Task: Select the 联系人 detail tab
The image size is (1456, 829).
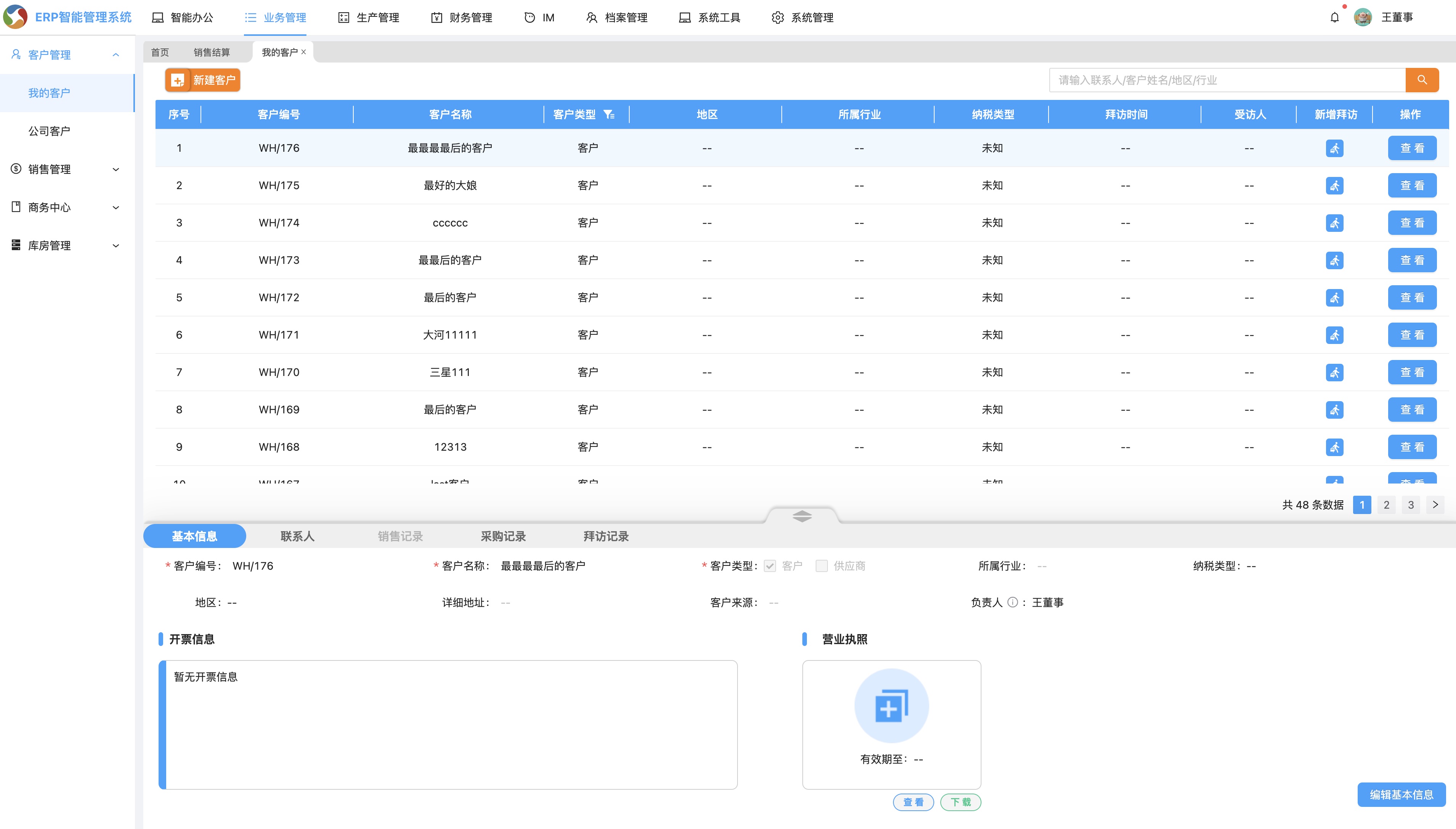Action: click(x=297, y=537)
